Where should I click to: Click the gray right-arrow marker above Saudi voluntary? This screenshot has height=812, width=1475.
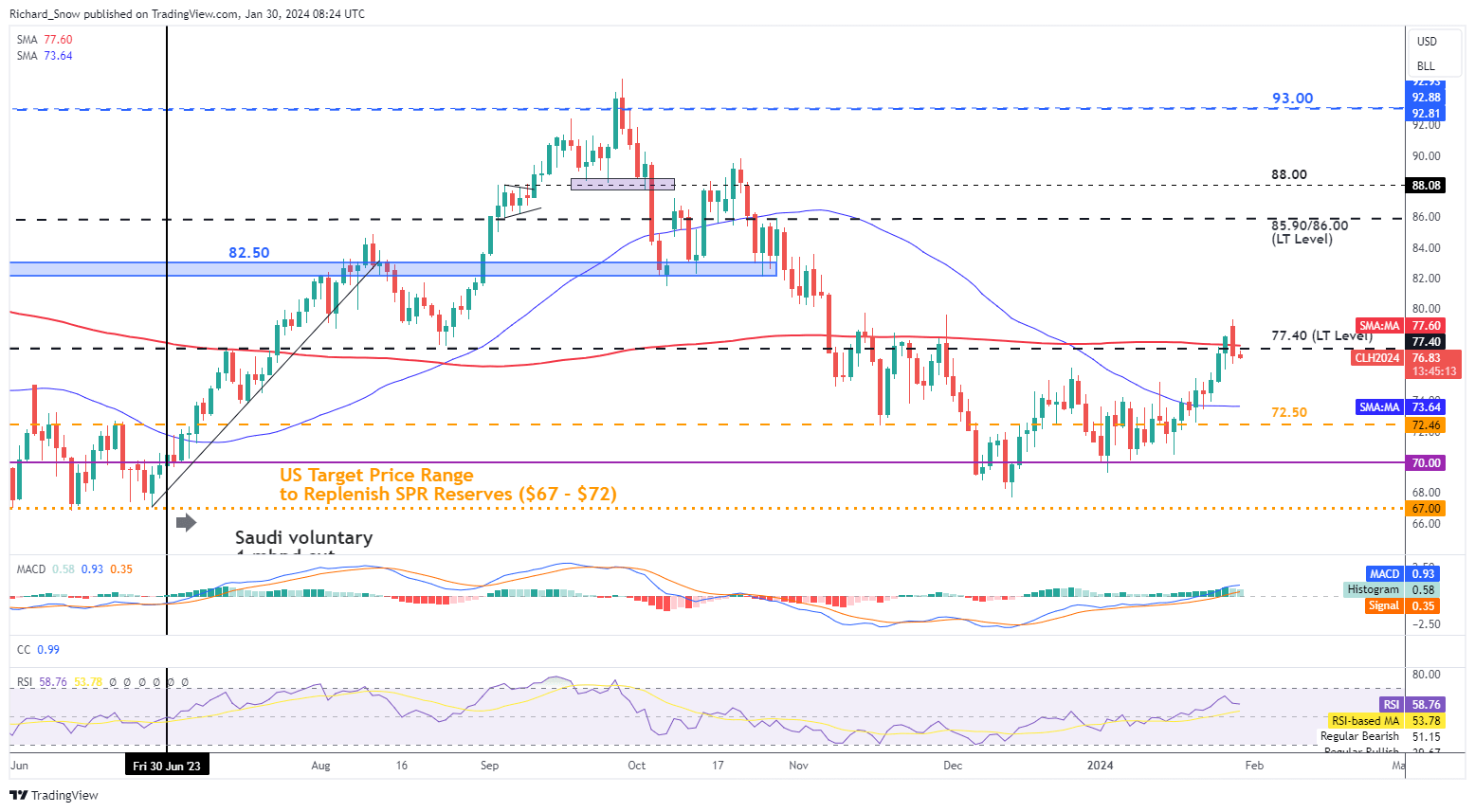(187, 522)
